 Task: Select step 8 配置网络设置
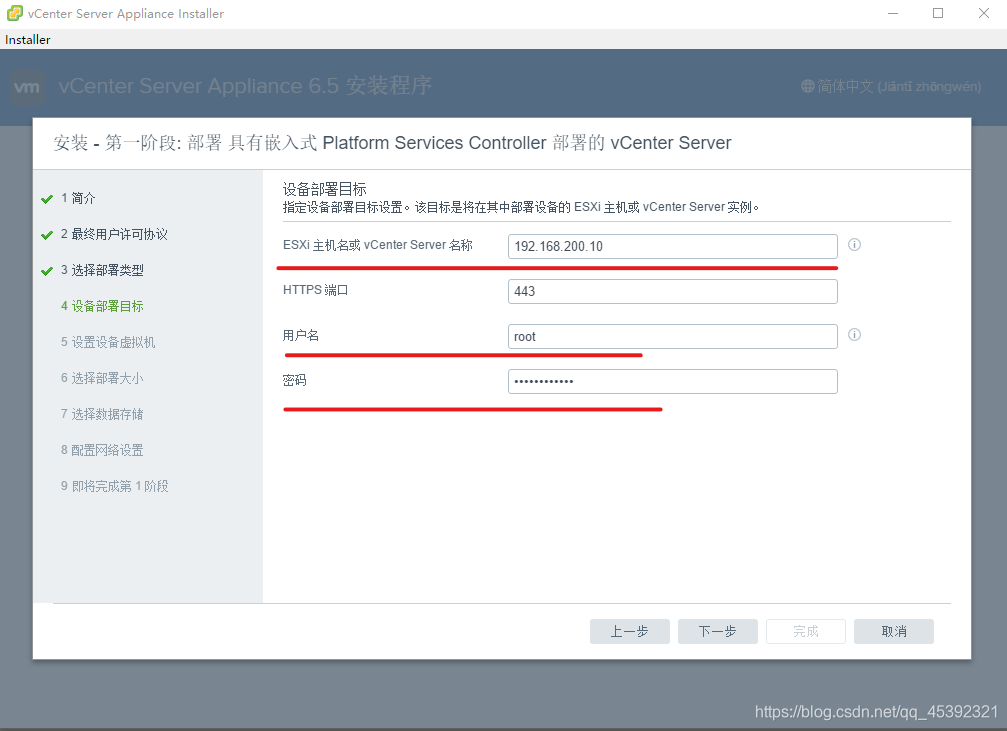[x=102, y=450]
